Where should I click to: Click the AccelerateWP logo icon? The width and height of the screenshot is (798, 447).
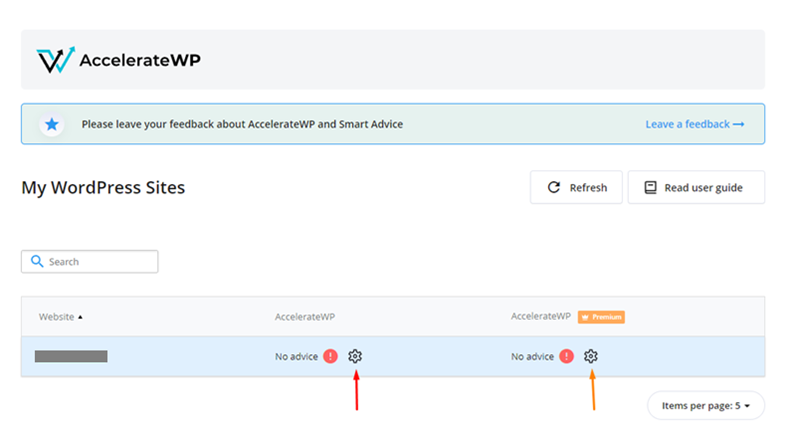55,60
